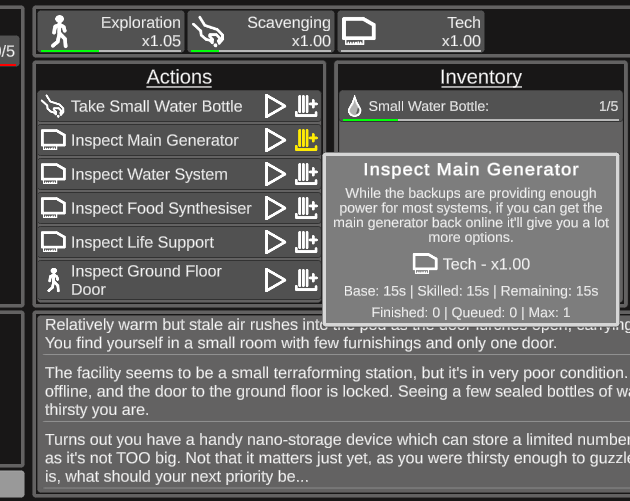Queue the Inspect Life Support action
The width and height of the screenshot is (630, 501).
306,243
